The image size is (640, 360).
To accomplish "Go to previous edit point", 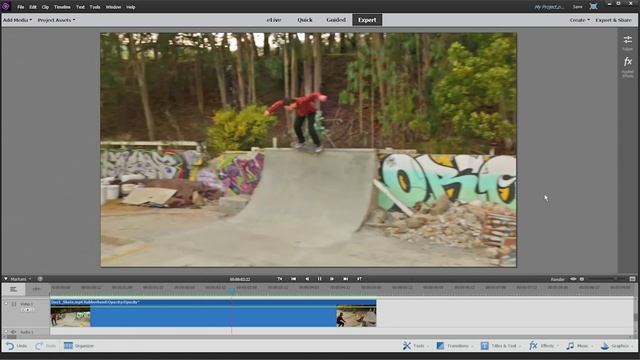I will 293,279.
